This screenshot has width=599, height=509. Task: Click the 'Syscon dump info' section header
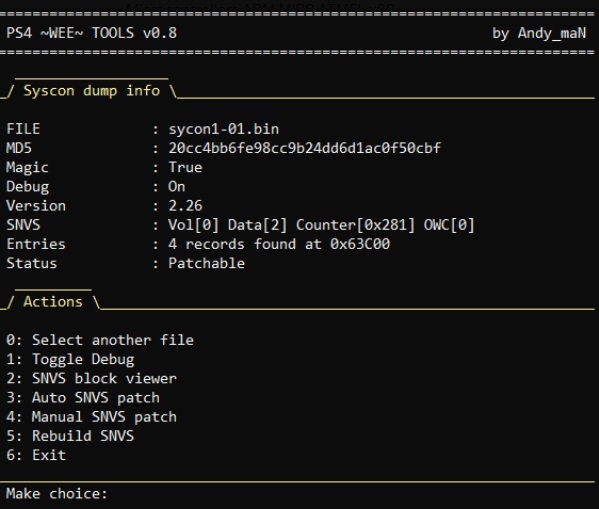(x=92, y=91)
